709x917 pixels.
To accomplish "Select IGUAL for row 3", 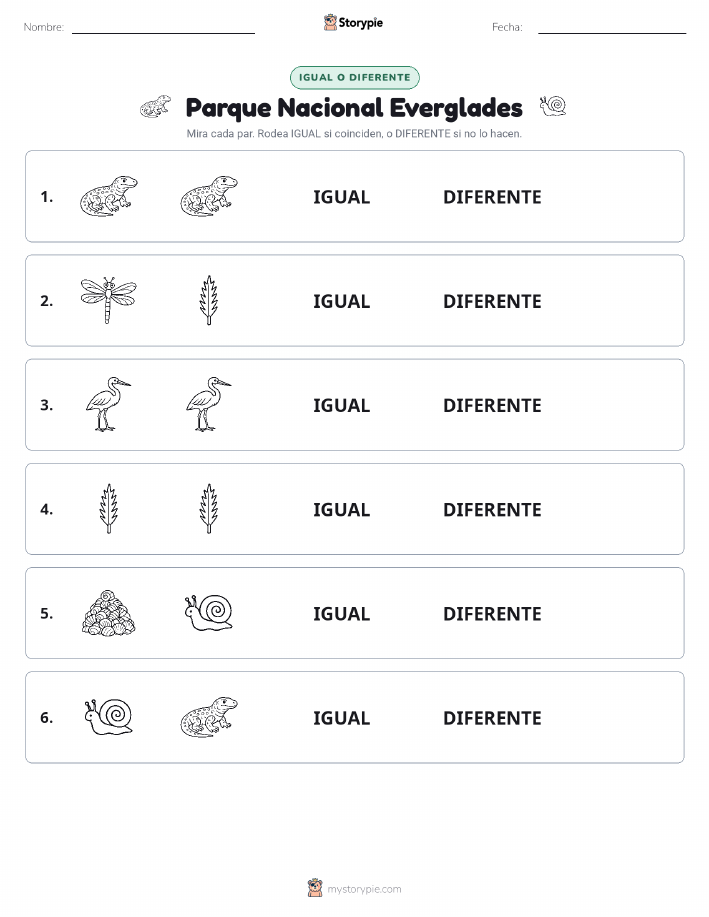I will [342, 405].
